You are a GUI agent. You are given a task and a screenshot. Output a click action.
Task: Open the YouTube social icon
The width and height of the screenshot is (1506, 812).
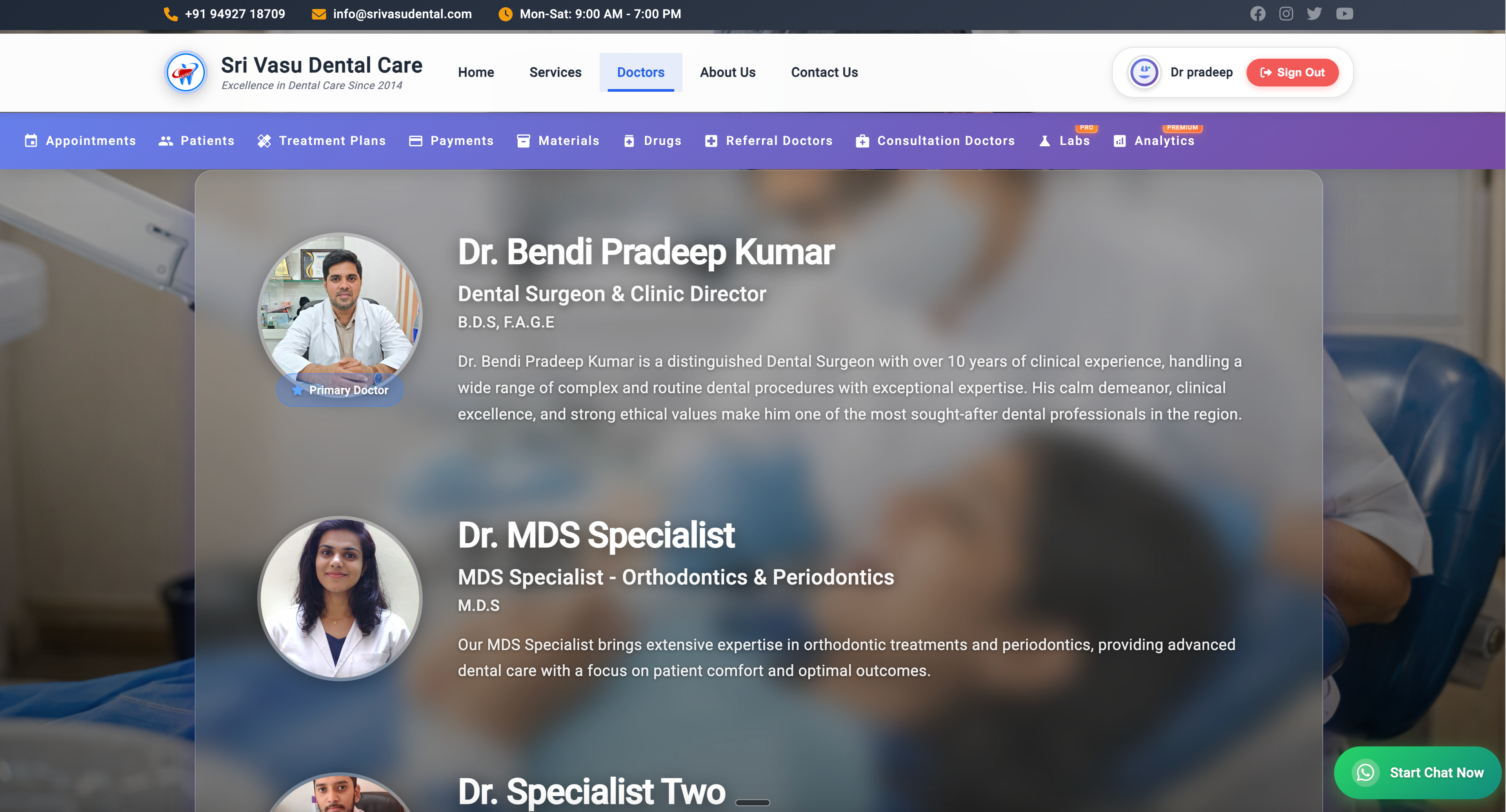[1344, 13]
